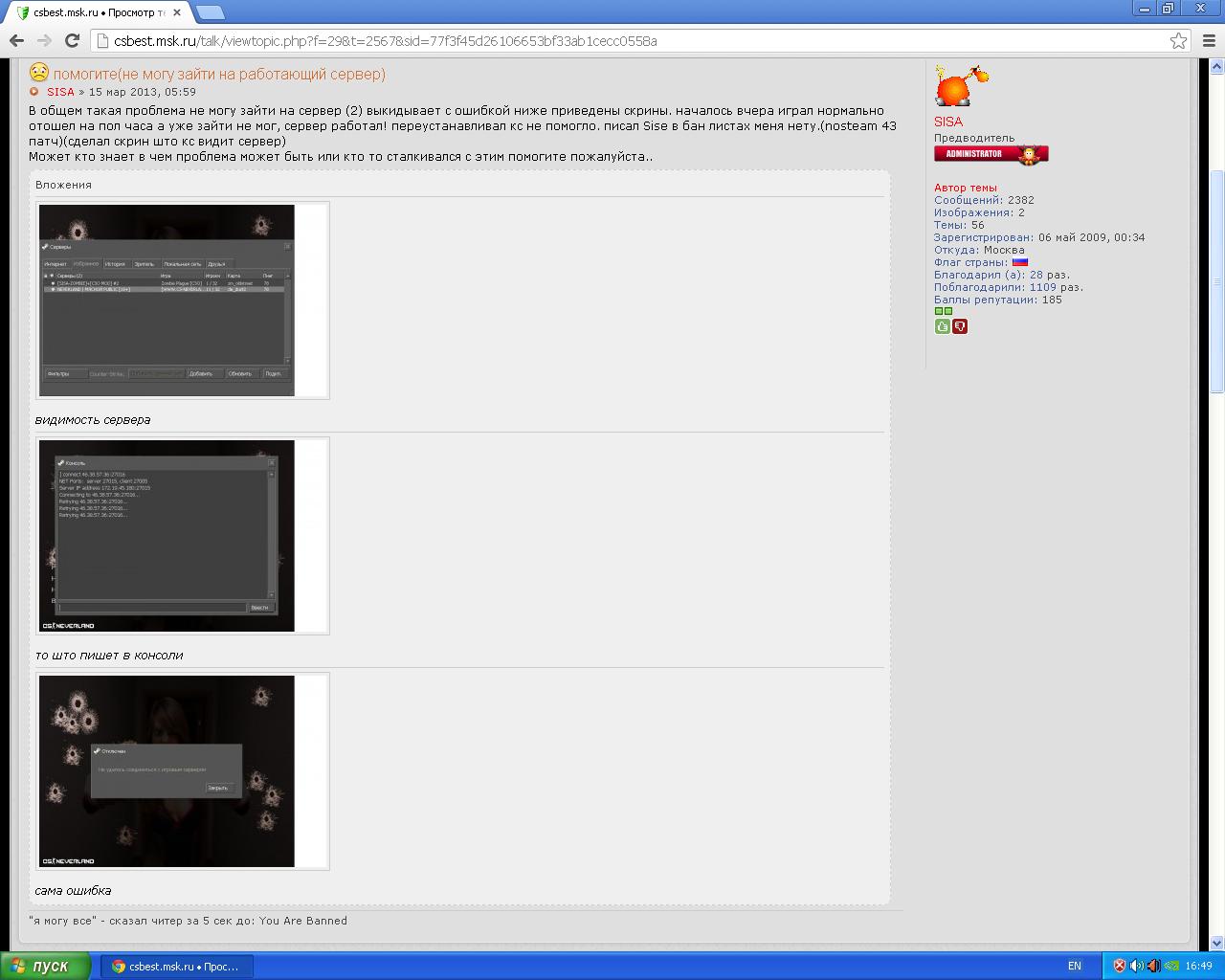
Task: Click the scrollbar down arrow
Action: click(x=1217, y=943)
